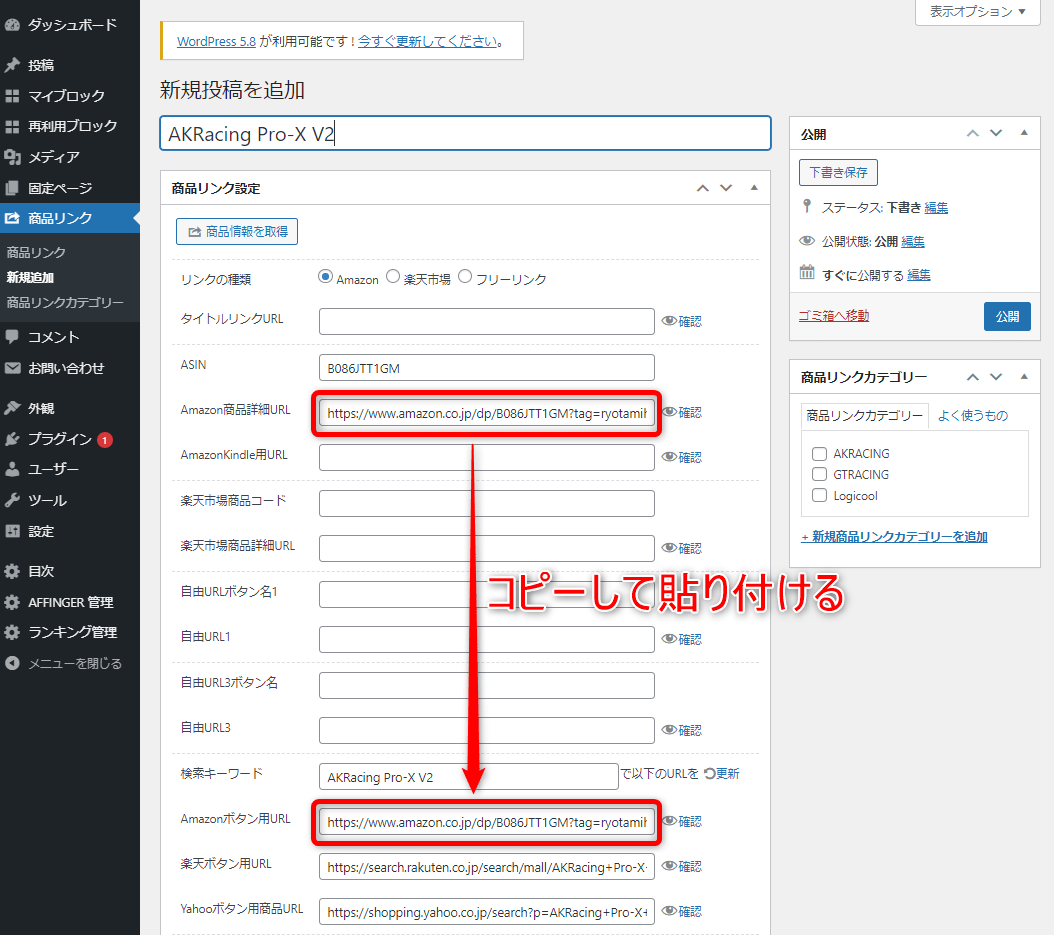The height and width of the screenshot is (935, 1054).
Task: Click the ツール wrench icon
Action: (x=12, y=500)
